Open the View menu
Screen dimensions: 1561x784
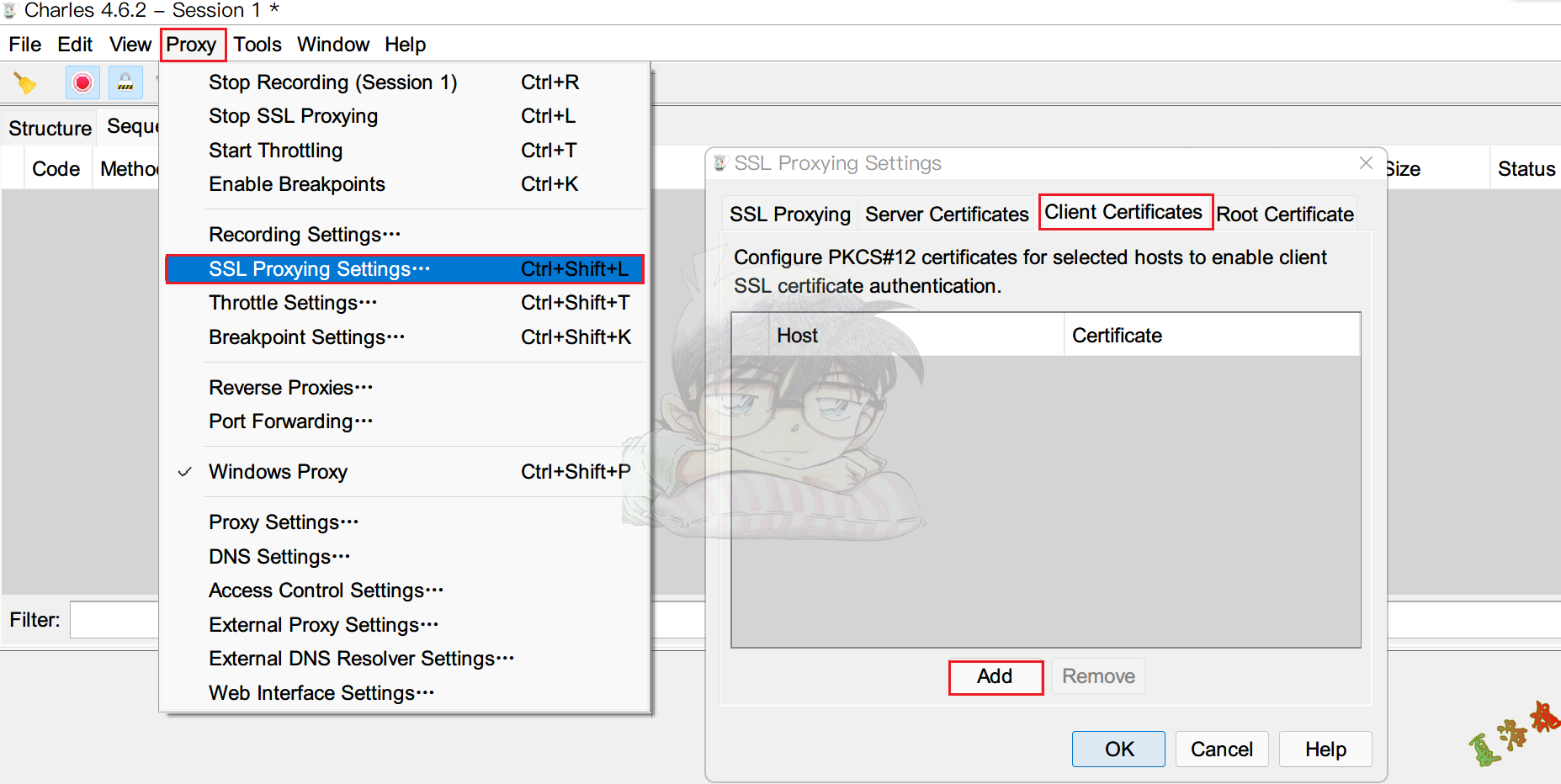tap(130, 45)
